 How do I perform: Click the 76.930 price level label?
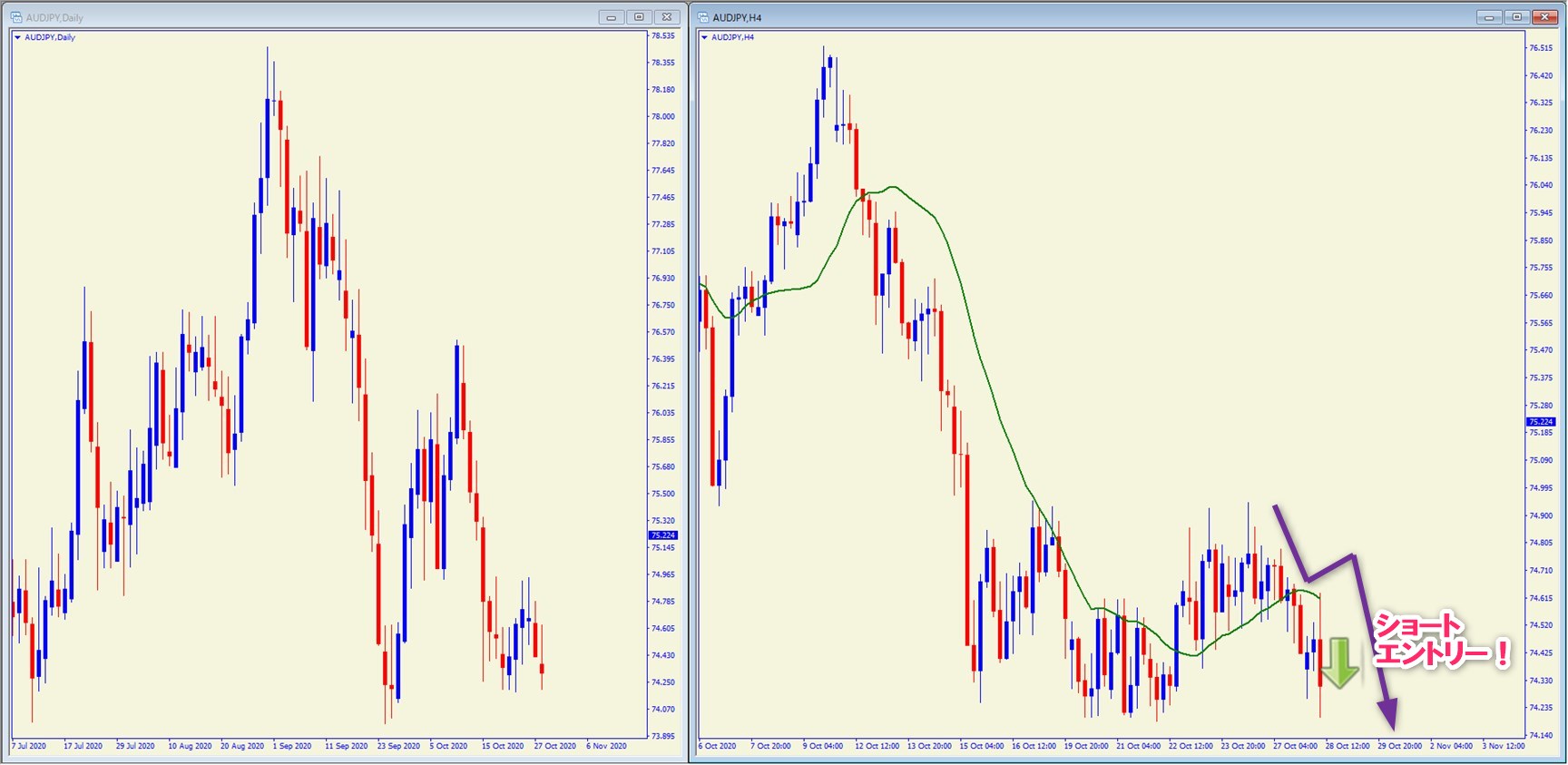coord(663,279)
